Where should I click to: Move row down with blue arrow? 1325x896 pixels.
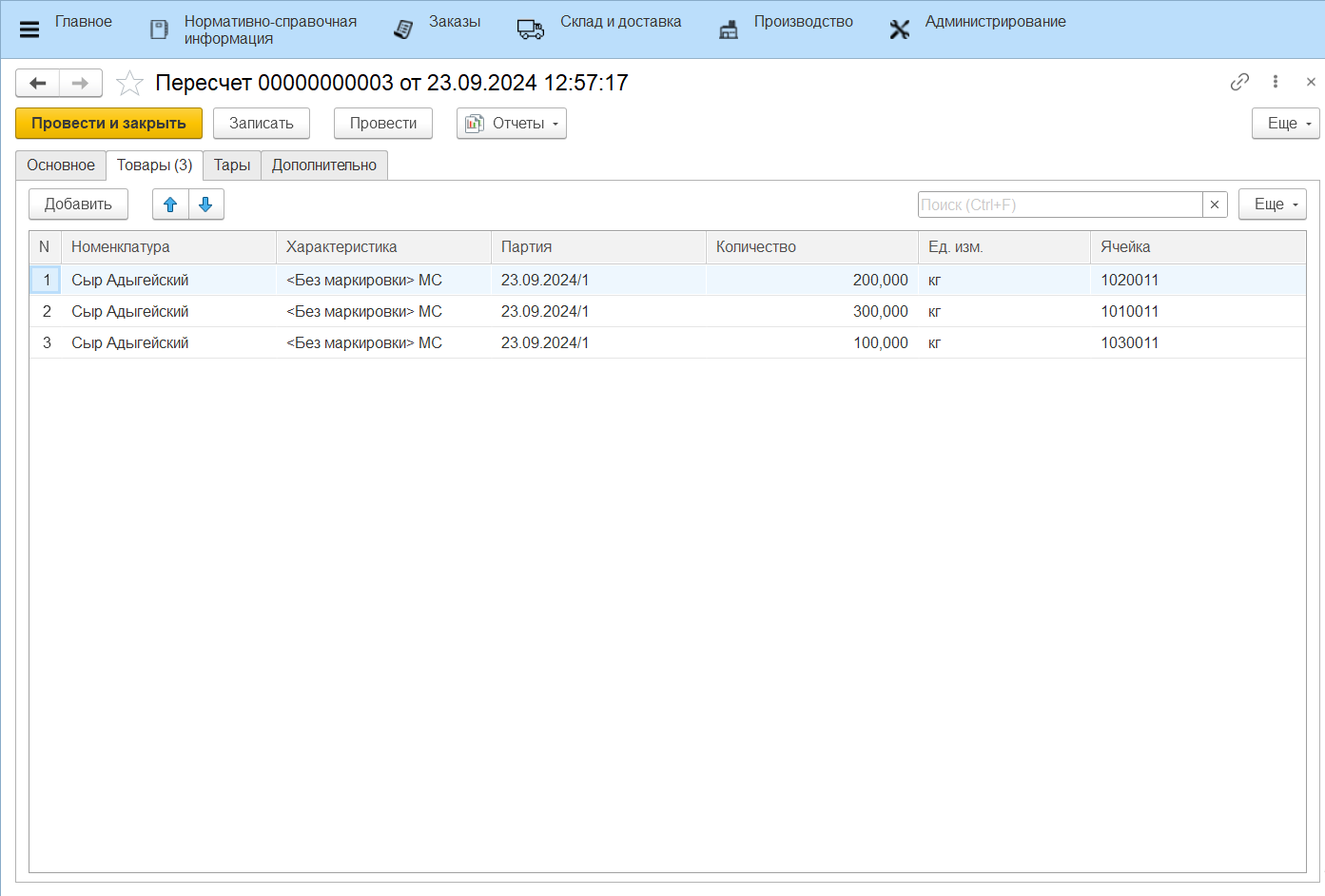point(205,205)
